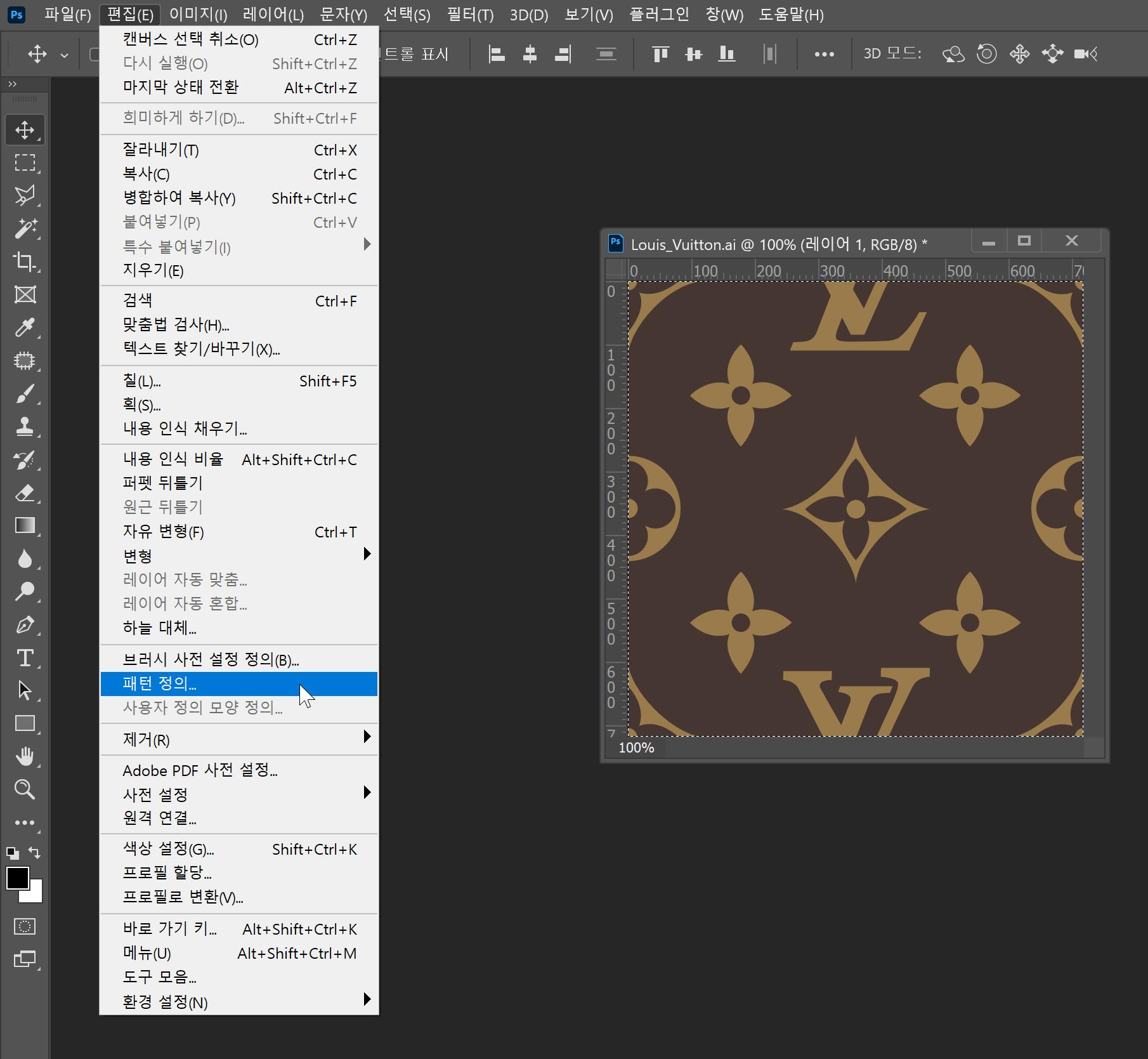Viewport: 1148px width, 1059px height.
Task: Select the History Brush tool
Action: coord(25,460)
